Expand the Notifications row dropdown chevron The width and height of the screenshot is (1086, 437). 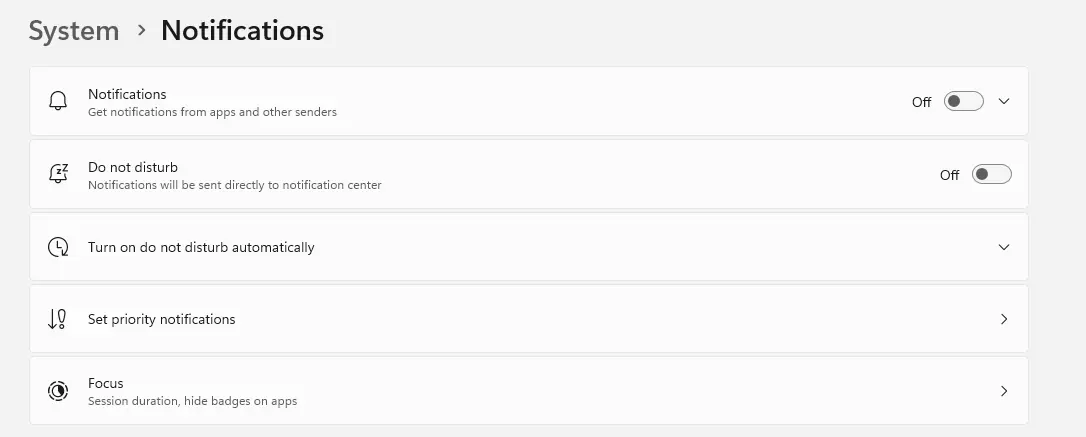point(1004,101)
